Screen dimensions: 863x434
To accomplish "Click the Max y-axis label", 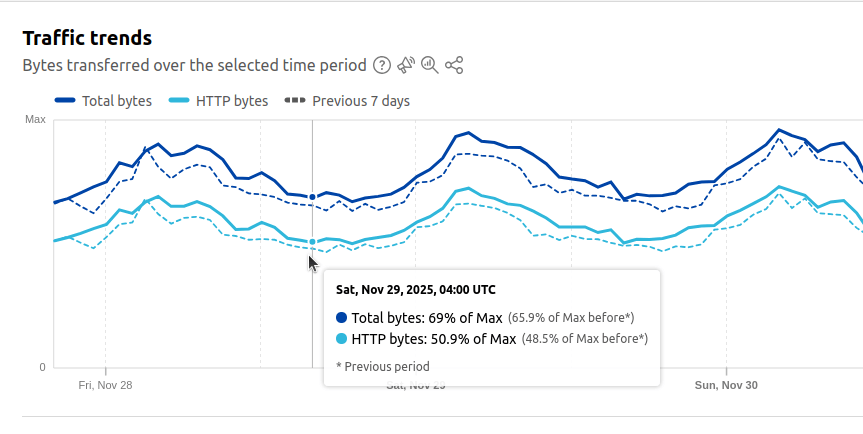I will click(35, 120).
